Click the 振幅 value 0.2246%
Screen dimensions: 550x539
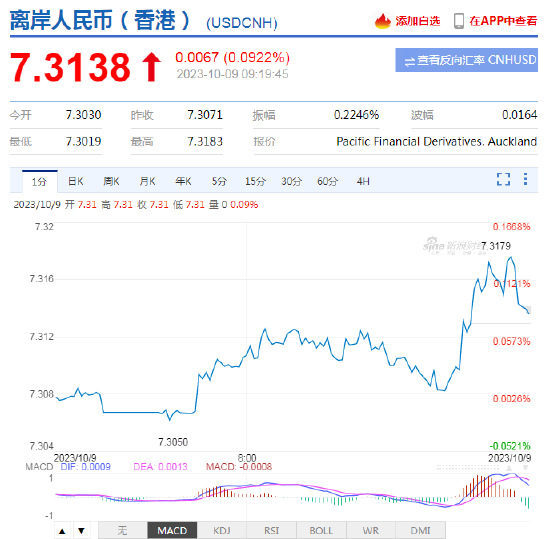356,115
